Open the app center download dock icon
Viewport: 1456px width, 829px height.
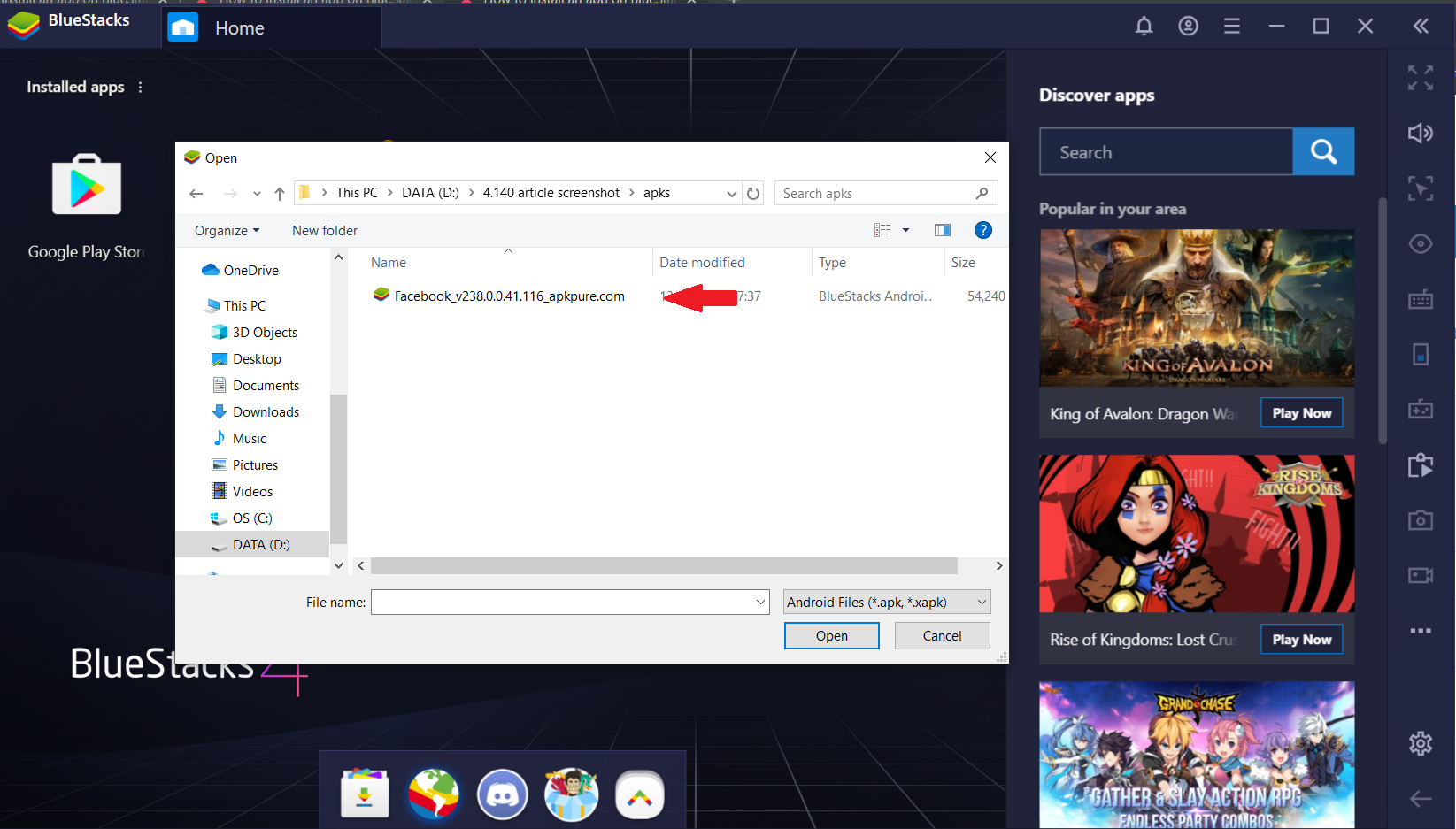pyautogui.click(x=365, y=794)
